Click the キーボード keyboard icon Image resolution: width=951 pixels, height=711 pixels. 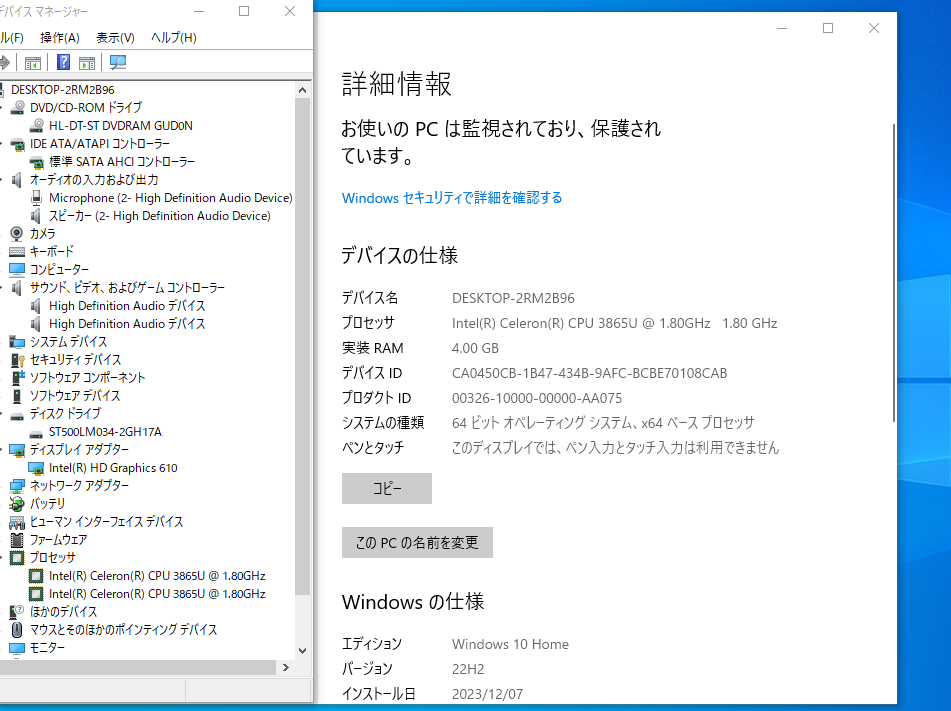17,251
